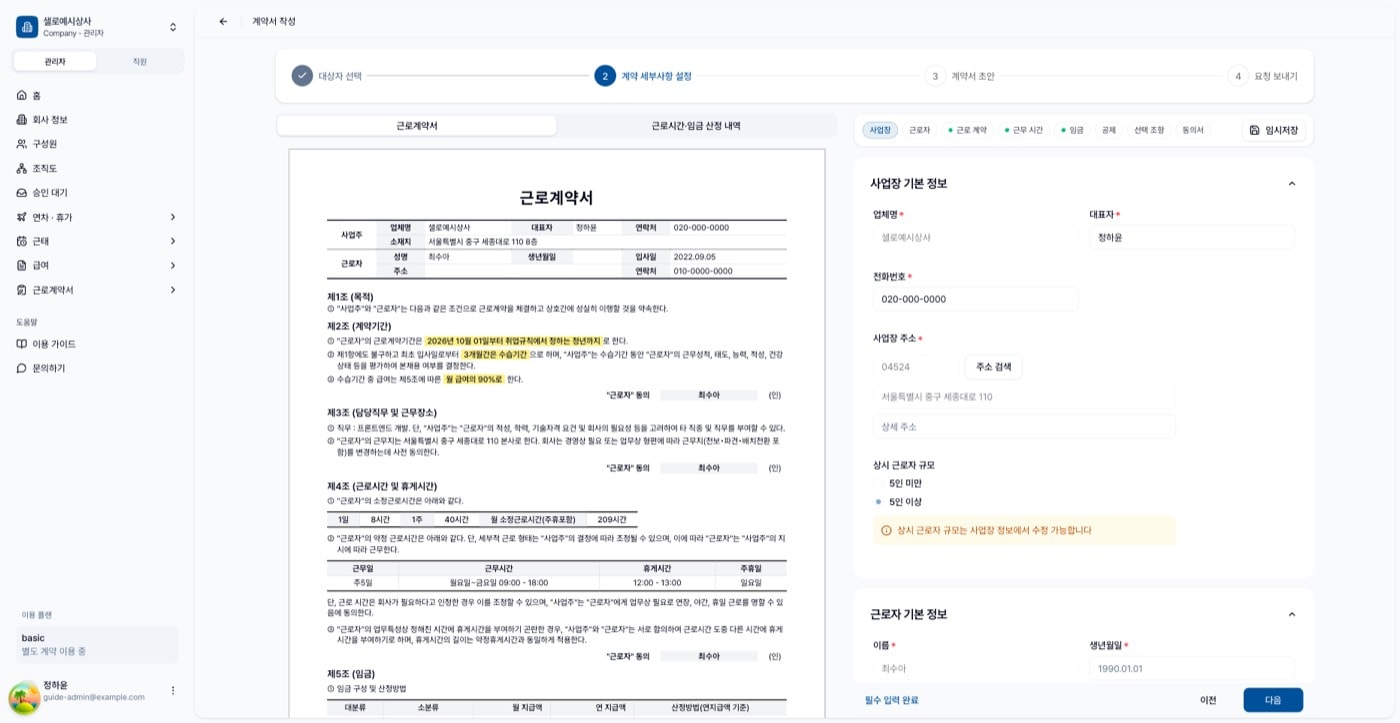Click the 정하윤 profile avatar
This screenshot has height=723, width=1400.
pyautogui.click(x=24, y=696)
